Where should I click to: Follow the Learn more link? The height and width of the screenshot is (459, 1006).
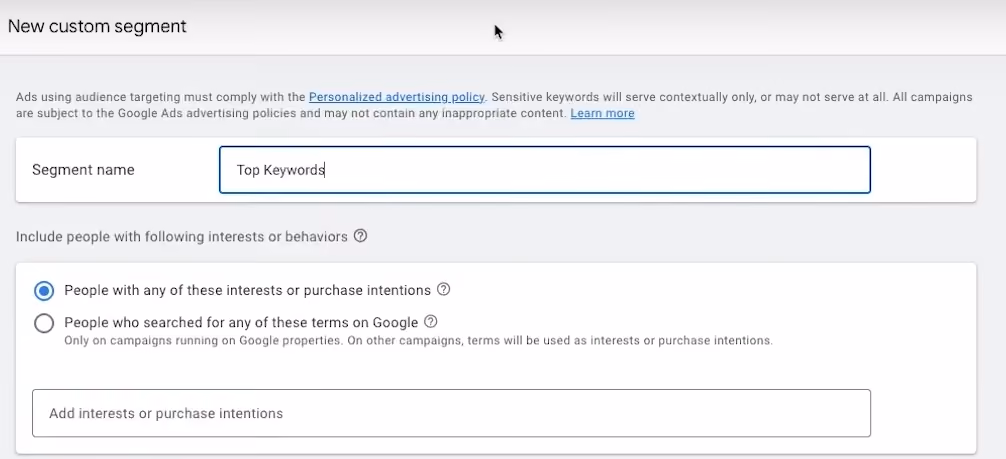tap(602, 114)
